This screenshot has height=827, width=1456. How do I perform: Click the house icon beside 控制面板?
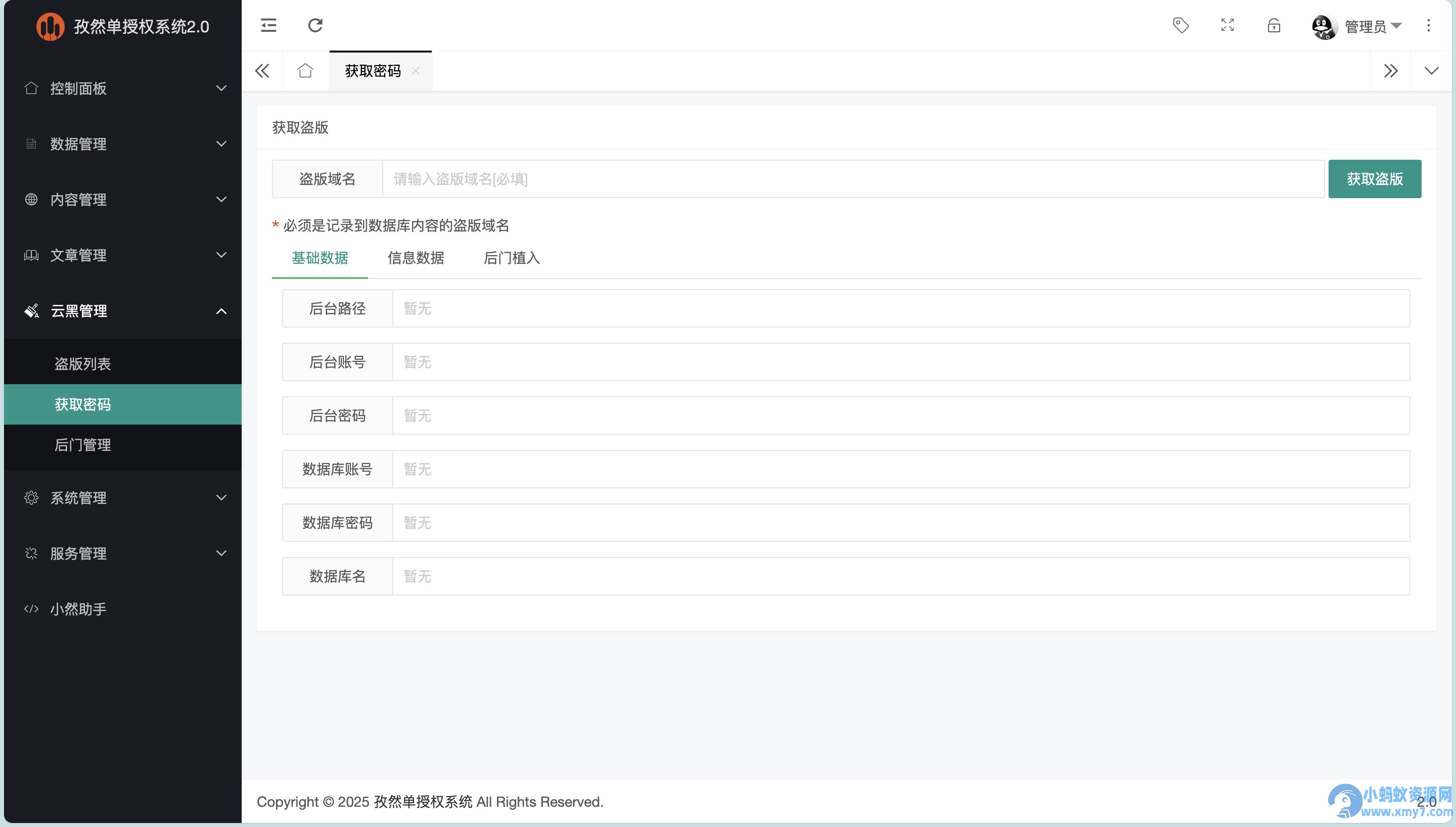31,88
